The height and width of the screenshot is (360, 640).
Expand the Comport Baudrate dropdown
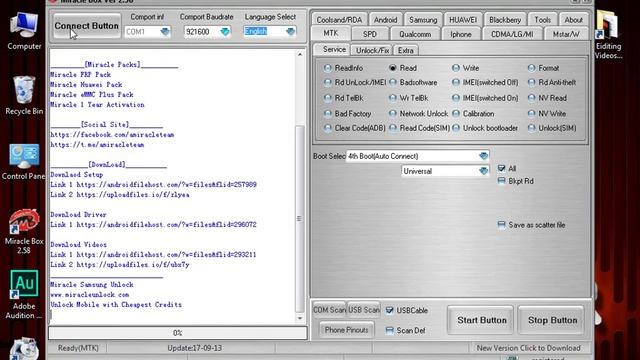click(x=225, y=31)
